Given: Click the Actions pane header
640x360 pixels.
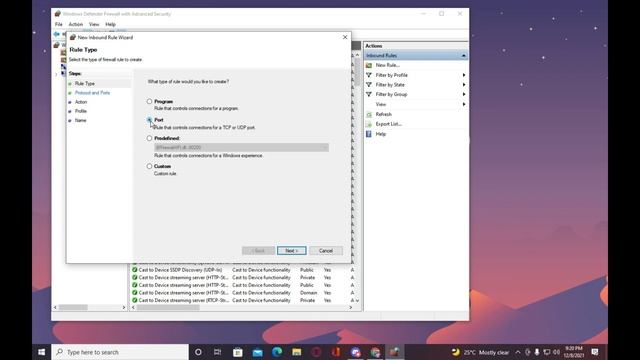Looking at the screenshot, I should 416,46.
